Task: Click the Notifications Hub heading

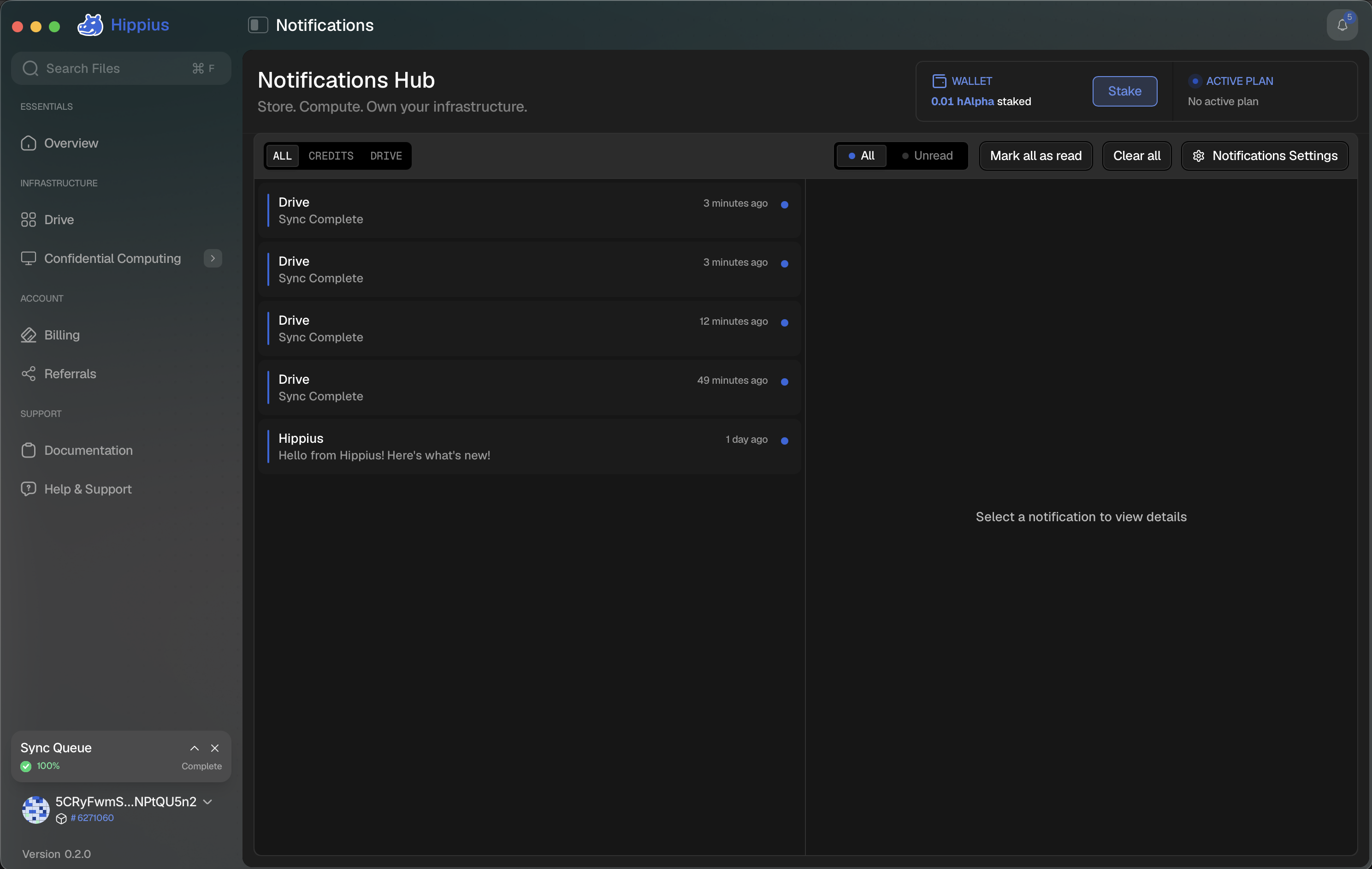Action: point(346,80)
